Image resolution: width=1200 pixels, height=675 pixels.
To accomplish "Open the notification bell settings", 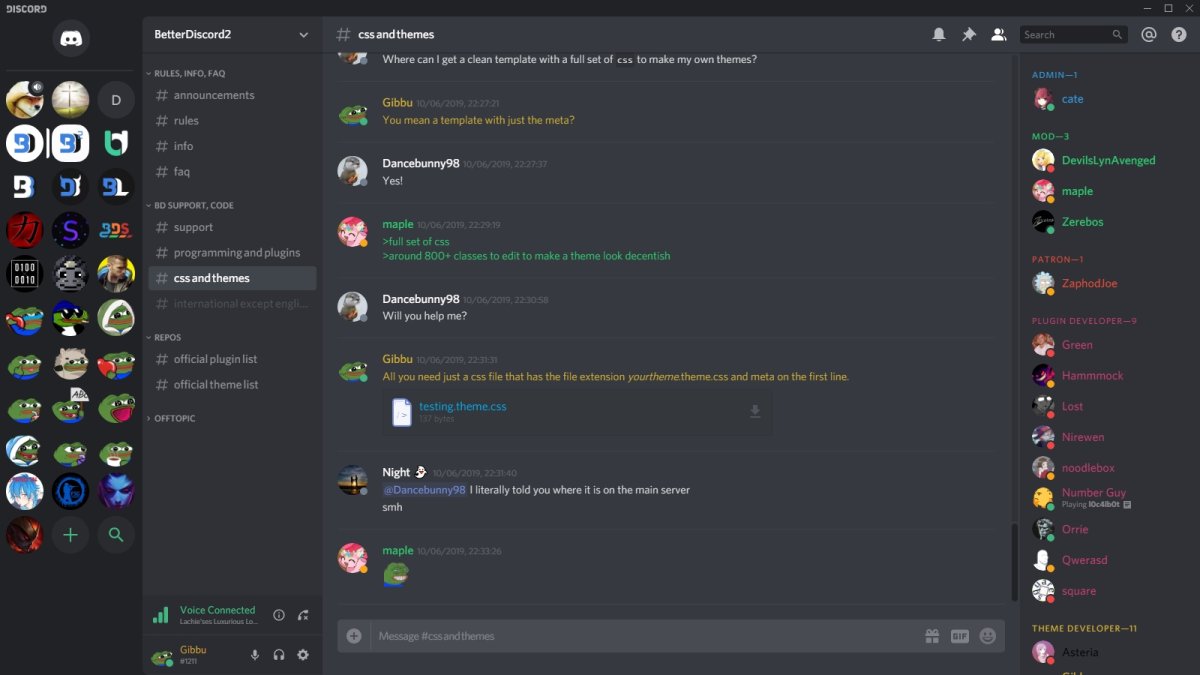I will point(939,34).
